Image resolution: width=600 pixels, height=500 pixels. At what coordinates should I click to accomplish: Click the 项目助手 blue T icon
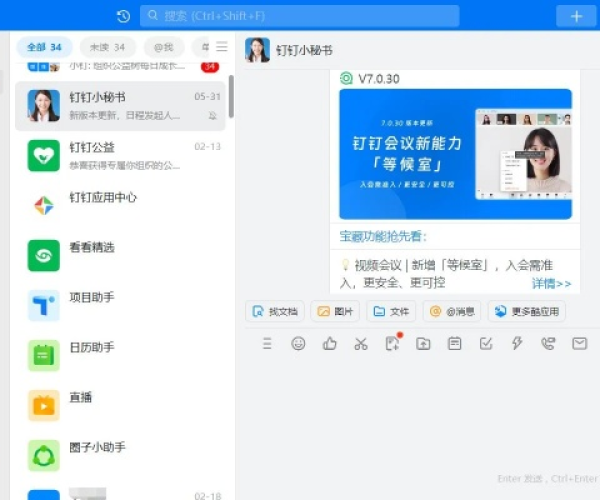44,306
